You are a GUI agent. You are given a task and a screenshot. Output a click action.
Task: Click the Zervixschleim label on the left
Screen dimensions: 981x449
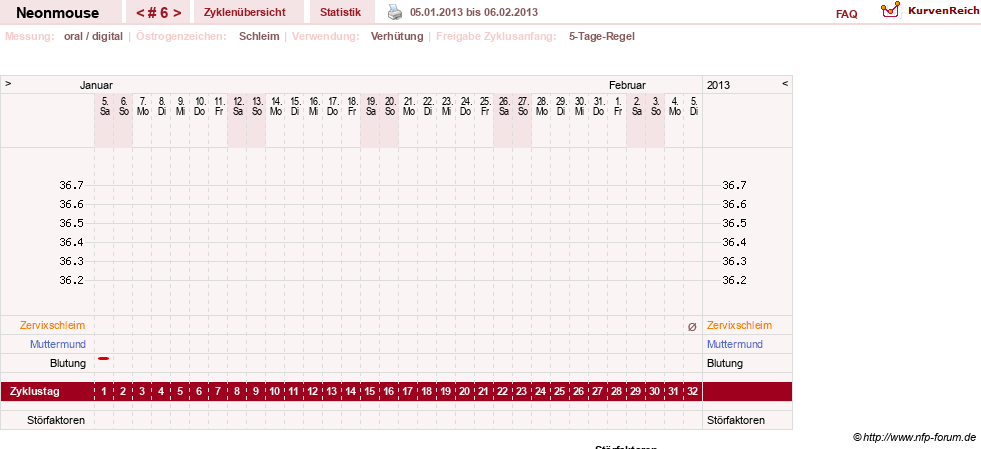[53, 325]
